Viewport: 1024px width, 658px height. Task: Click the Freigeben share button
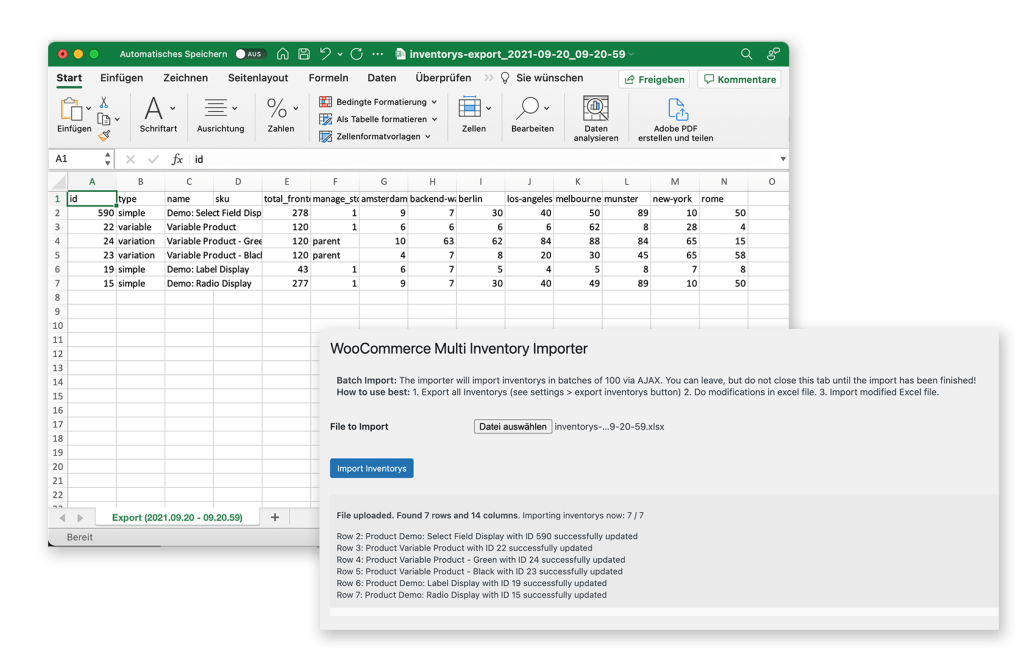654,80
